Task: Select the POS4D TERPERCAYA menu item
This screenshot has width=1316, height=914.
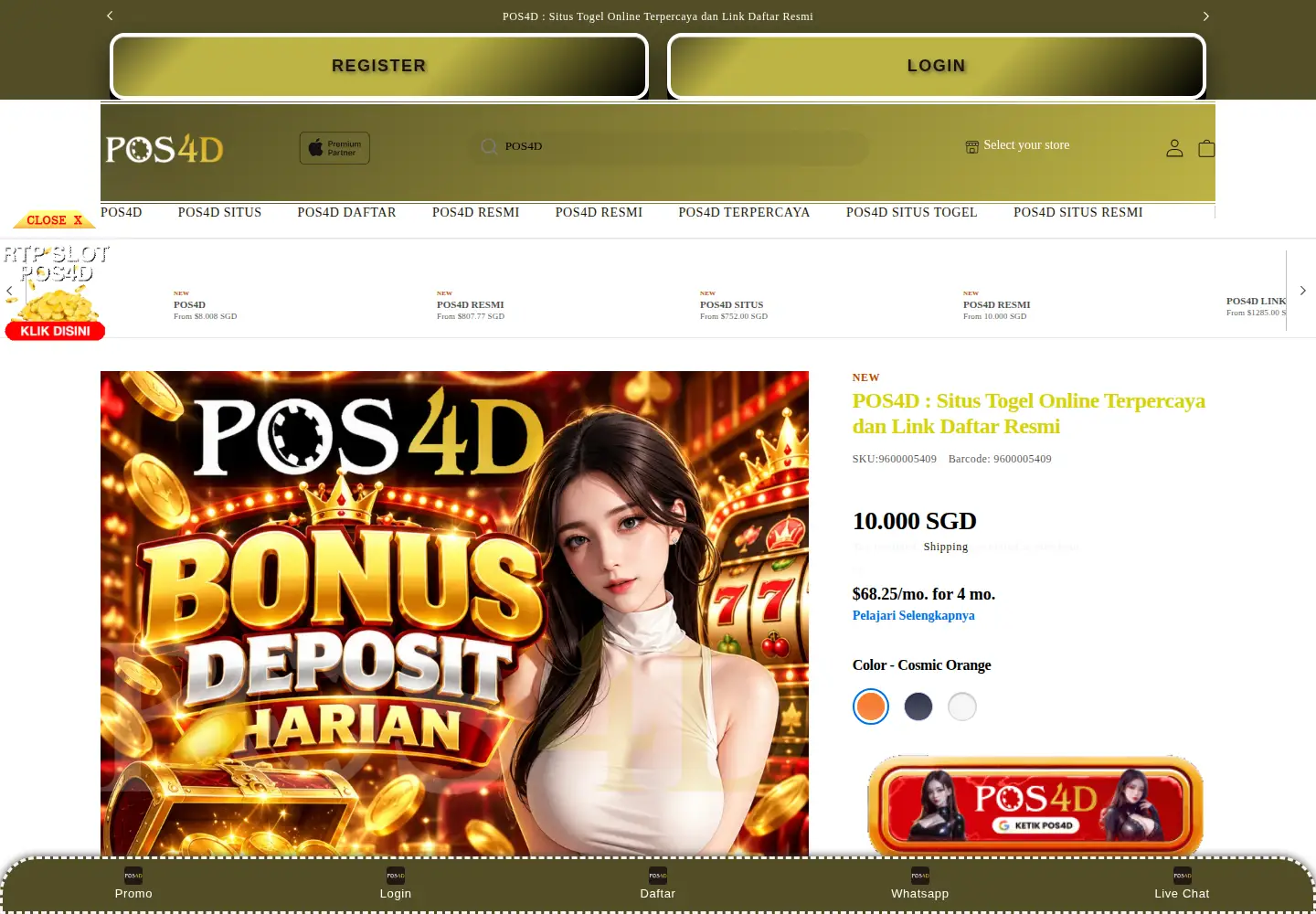Action: click(744, 212)
